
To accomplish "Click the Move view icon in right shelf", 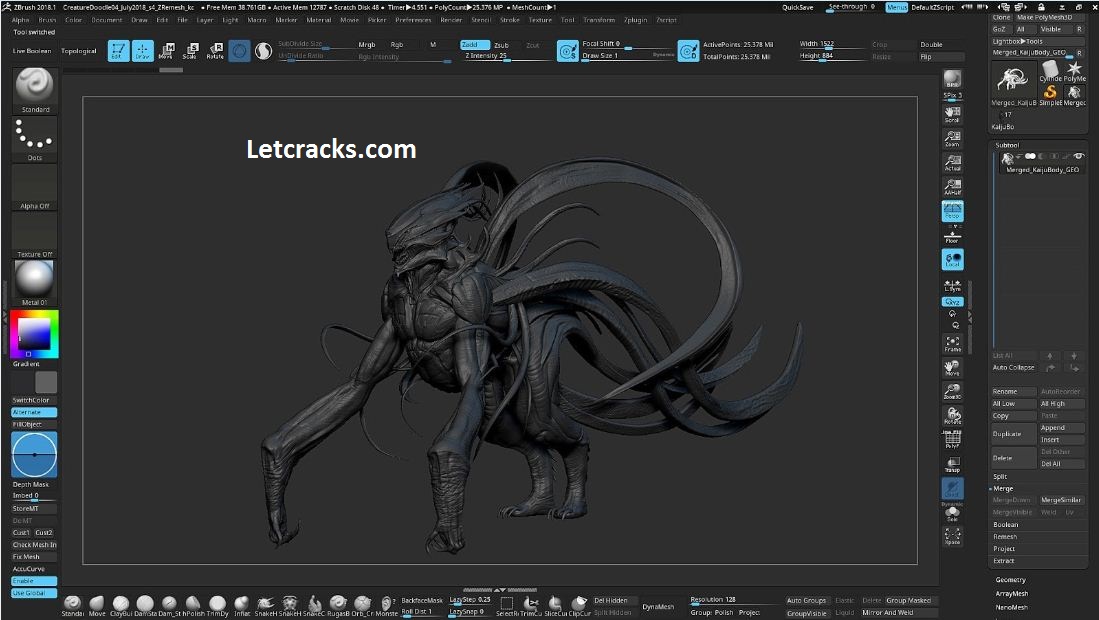I will [x=952, y=368].
